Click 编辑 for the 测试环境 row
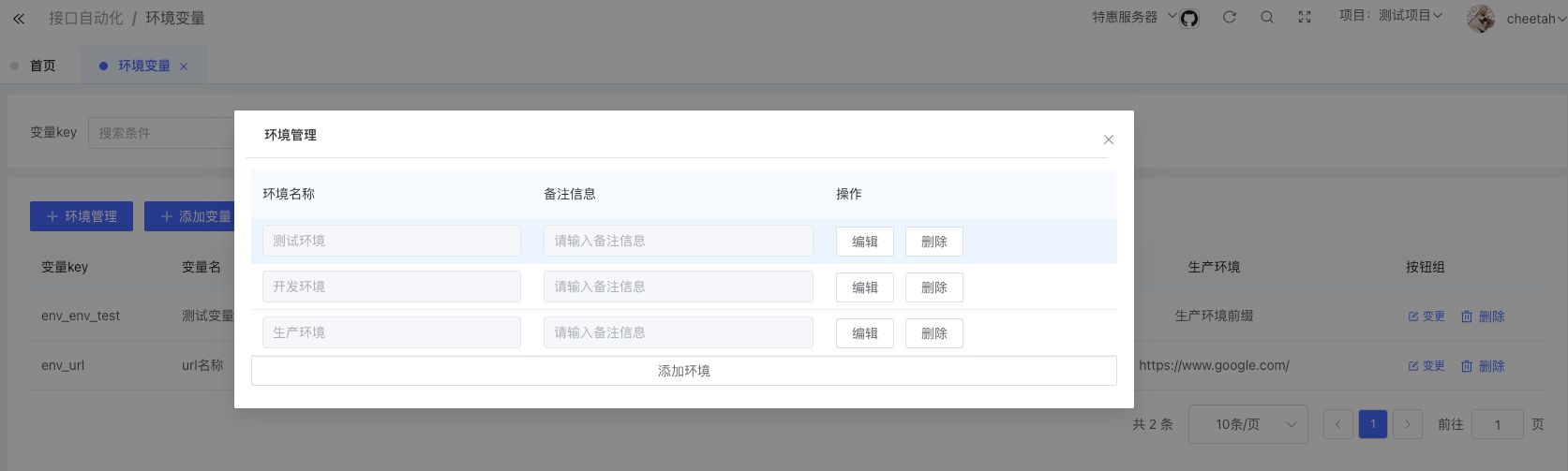Screen dimensions: 1568x471 864,242
